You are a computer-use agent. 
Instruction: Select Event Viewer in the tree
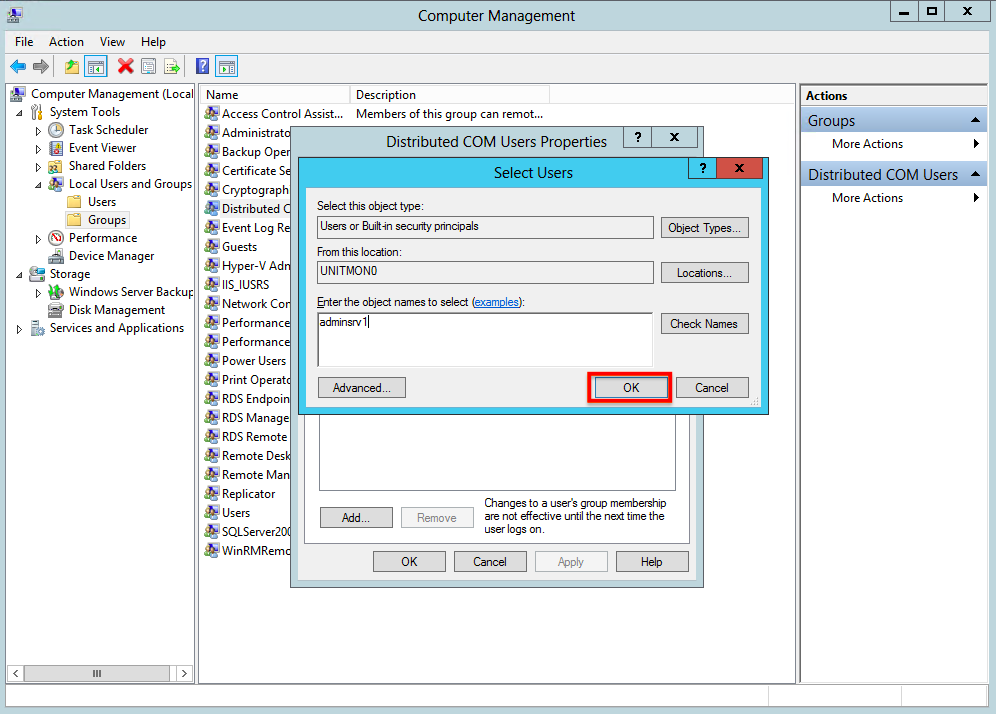click(x=102, y=147)
